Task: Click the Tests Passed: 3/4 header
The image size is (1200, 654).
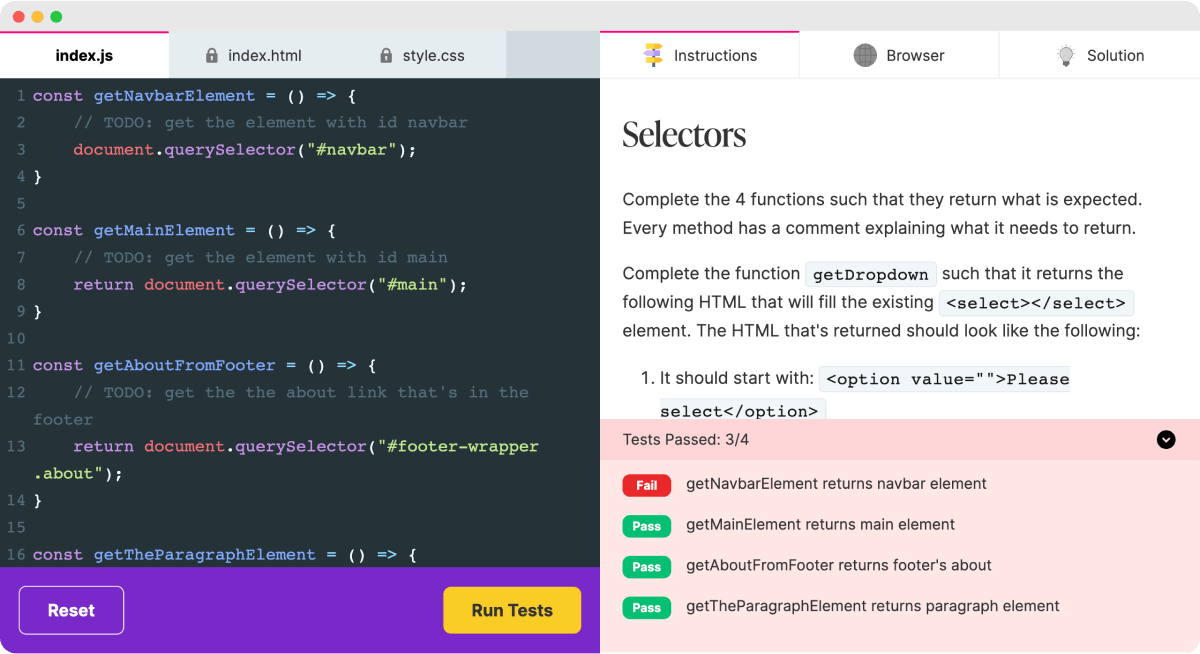Action: click(x=685, y=440)
